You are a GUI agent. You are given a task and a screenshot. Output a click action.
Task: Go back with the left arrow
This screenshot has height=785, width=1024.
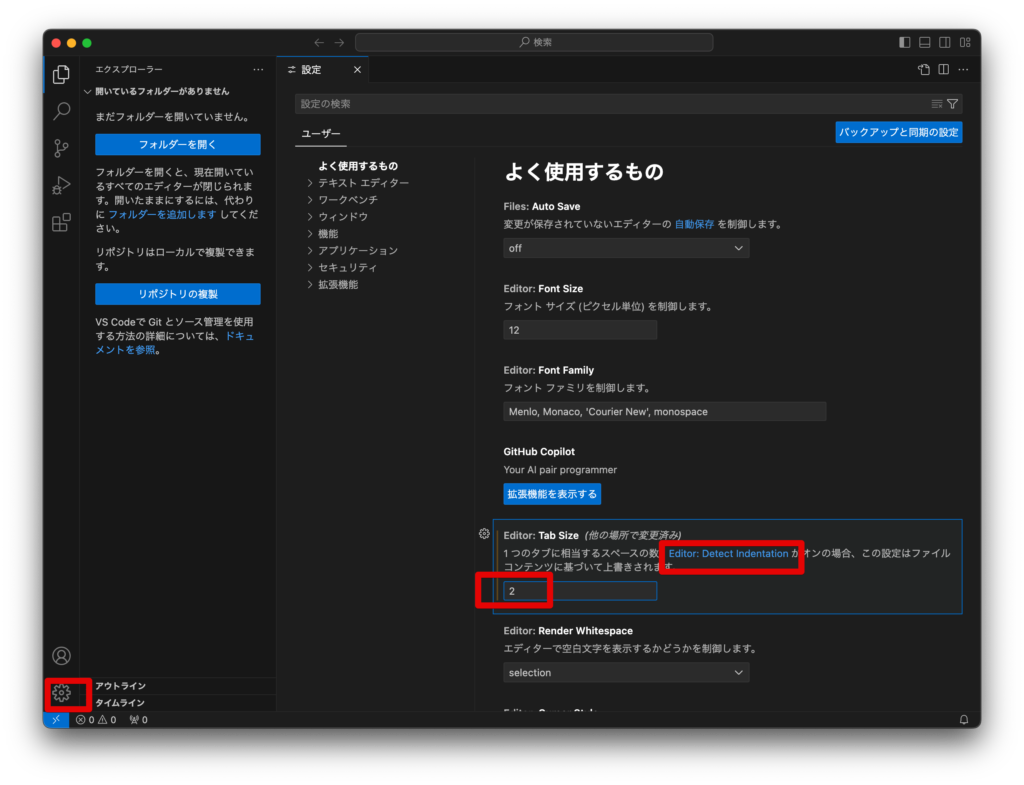319,42
